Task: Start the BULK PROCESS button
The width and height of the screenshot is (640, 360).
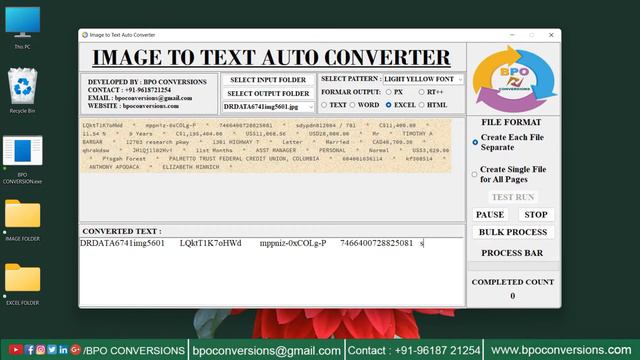Action: [x=513, y=232]
